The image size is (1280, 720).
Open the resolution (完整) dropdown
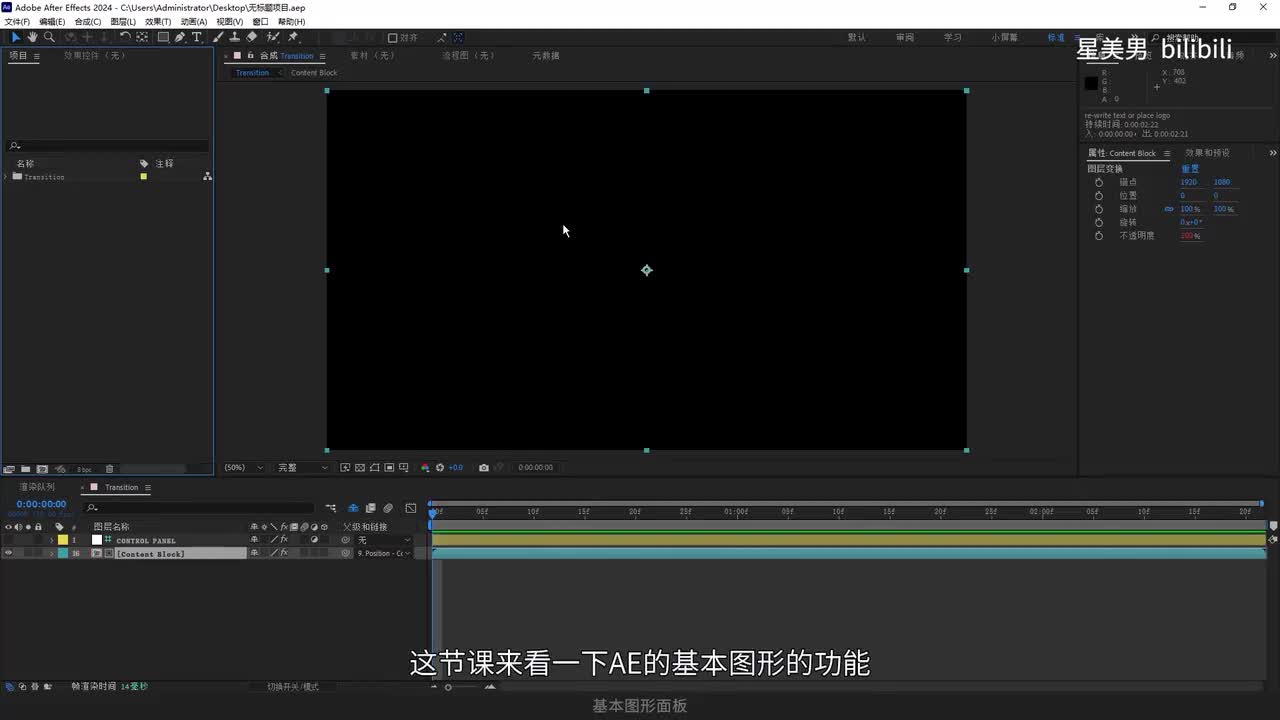[301, 467]
